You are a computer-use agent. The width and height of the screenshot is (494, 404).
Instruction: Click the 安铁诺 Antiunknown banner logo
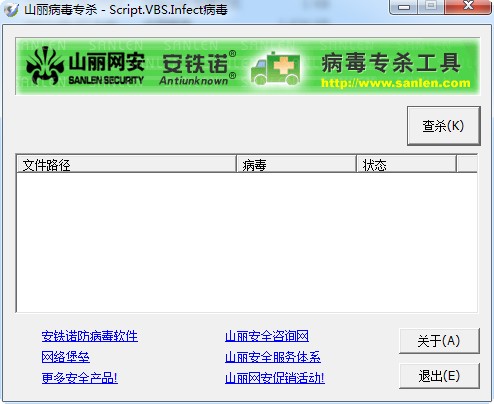pos(199,68)
